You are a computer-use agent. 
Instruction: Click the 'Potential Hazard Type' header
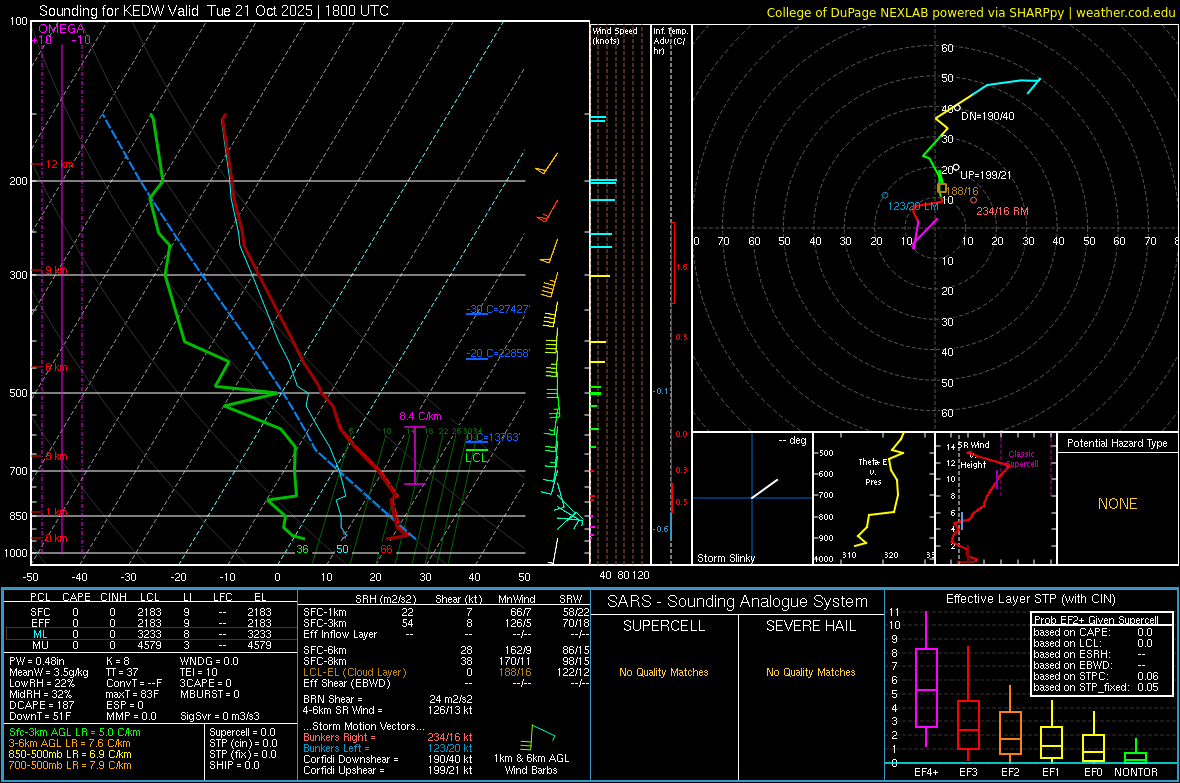[x=1118, y=443]
